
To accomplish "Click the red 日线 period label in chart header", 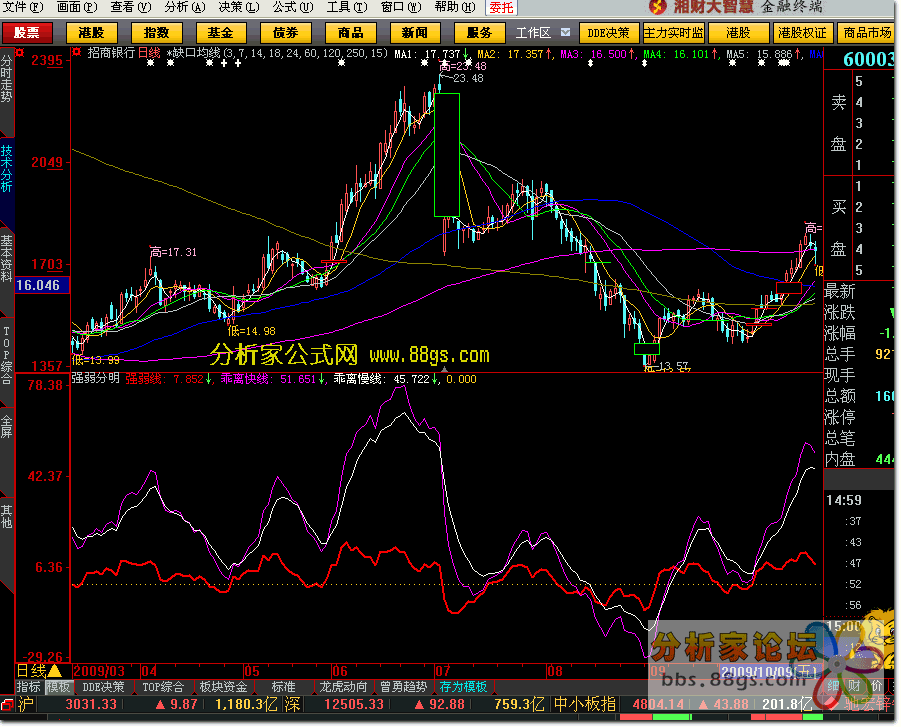I will [x=149, y=53].
